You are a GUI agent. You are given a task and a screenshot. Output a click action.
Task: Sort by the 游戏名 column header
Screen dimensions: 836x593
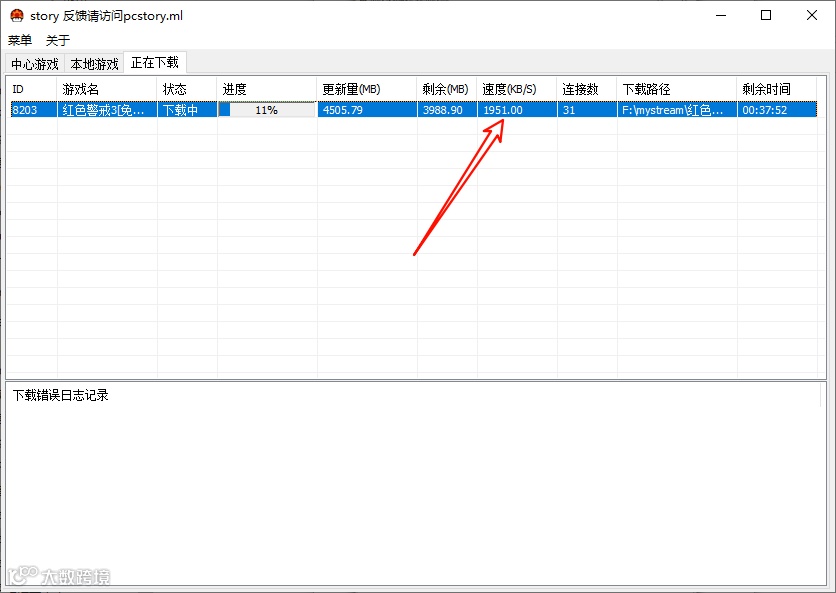(x=107, y=89)
